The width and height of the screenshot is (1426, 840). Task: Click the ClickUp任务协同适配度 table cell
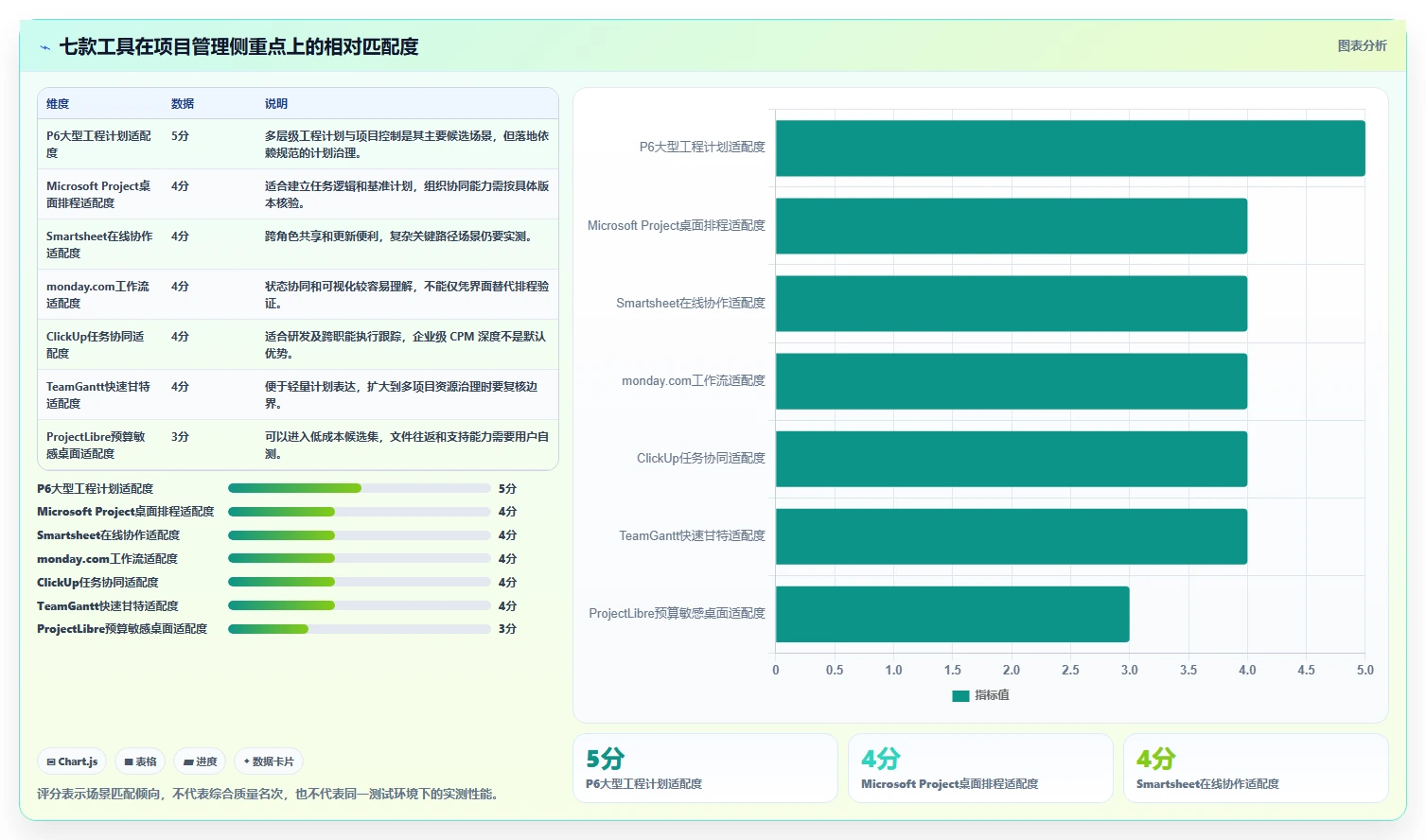pos(99,345)
